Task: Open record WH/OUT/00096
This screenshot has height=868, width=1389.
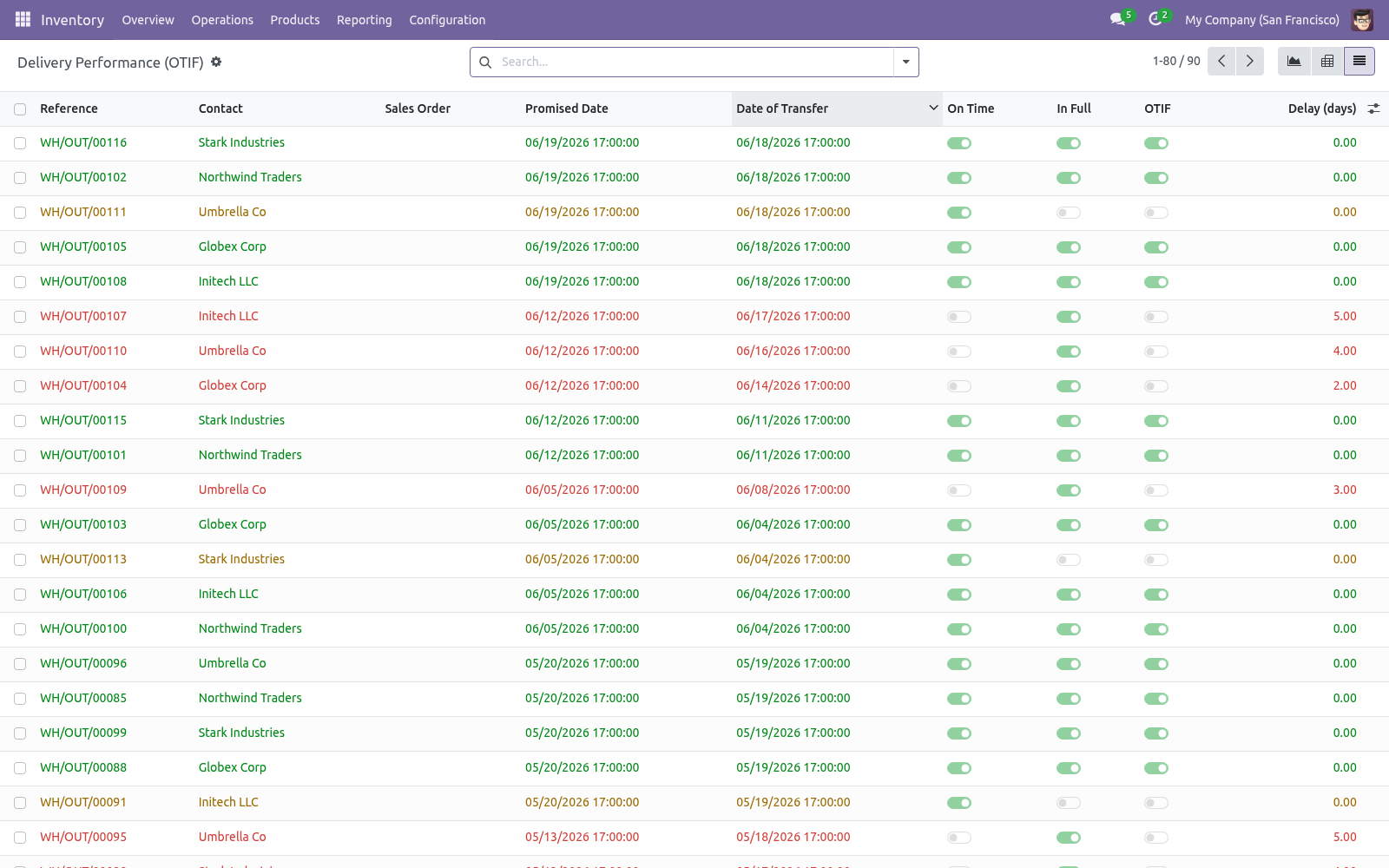Action: (83, 663)
